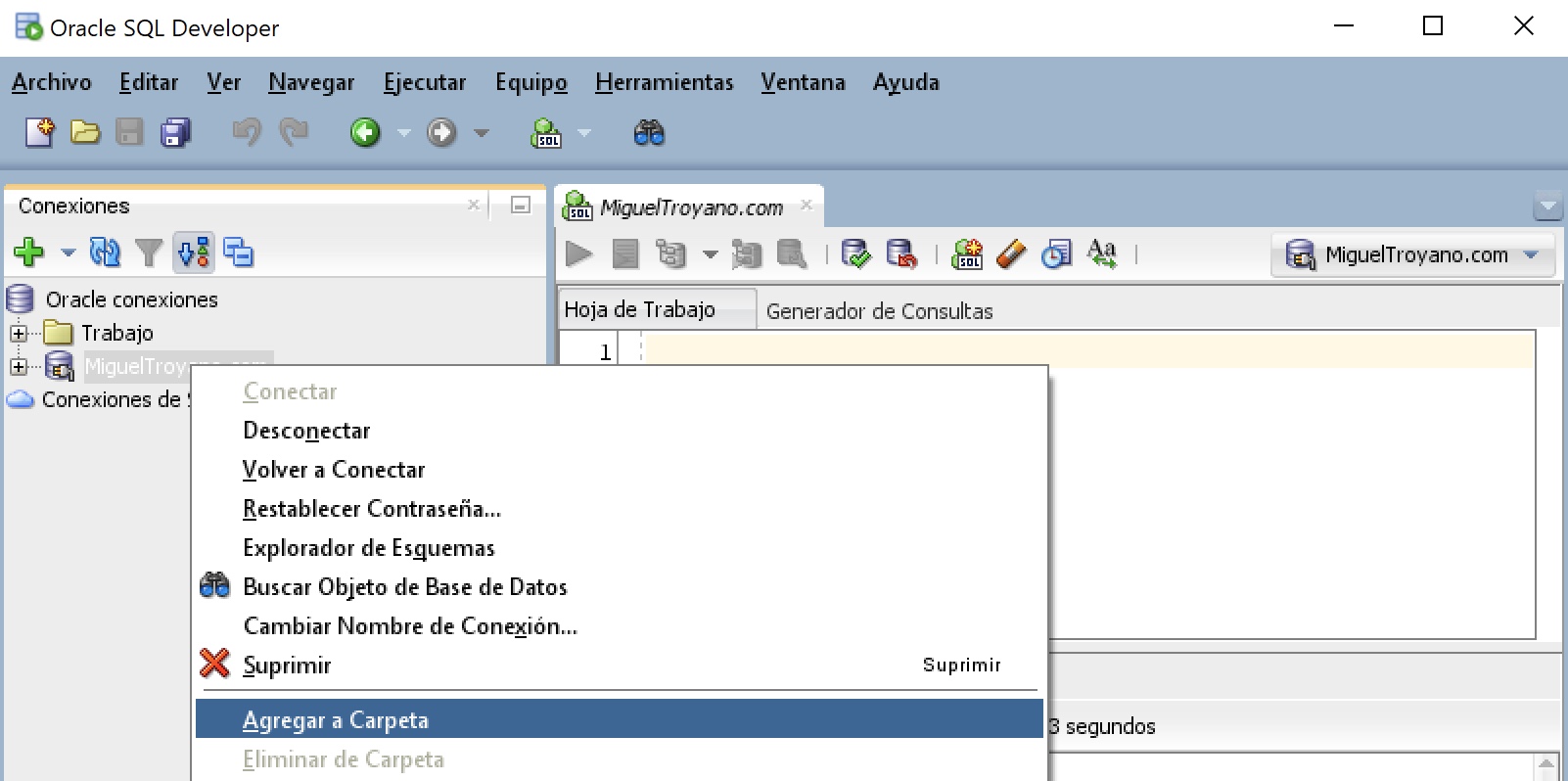Choose Restablecer Contraseña option
This screenshot has width=1568, height=781.
(x=621, y=509)
